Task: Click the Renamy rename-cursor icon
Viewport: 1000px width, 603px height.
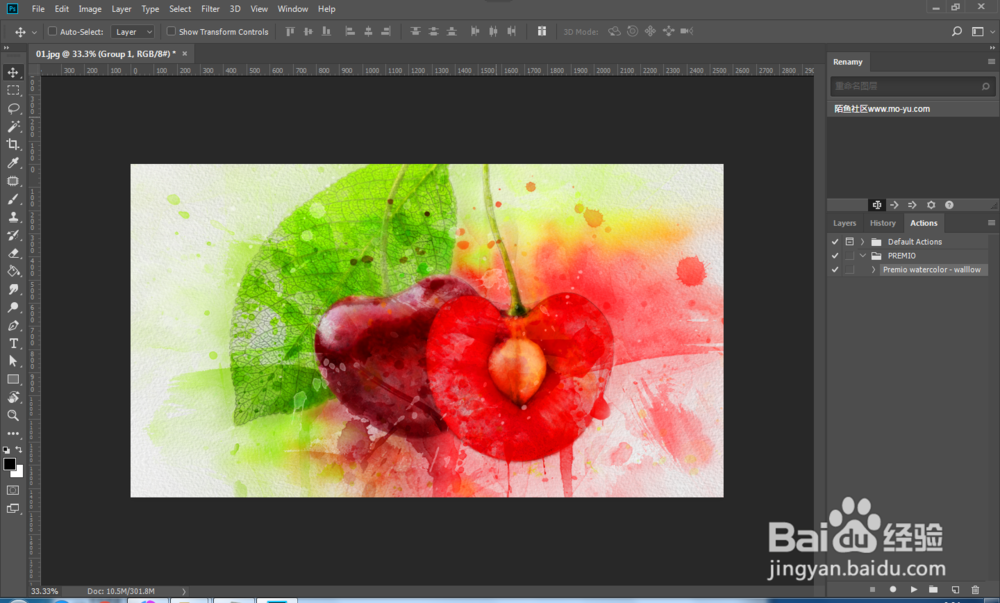Action: [x=877, y=205]
